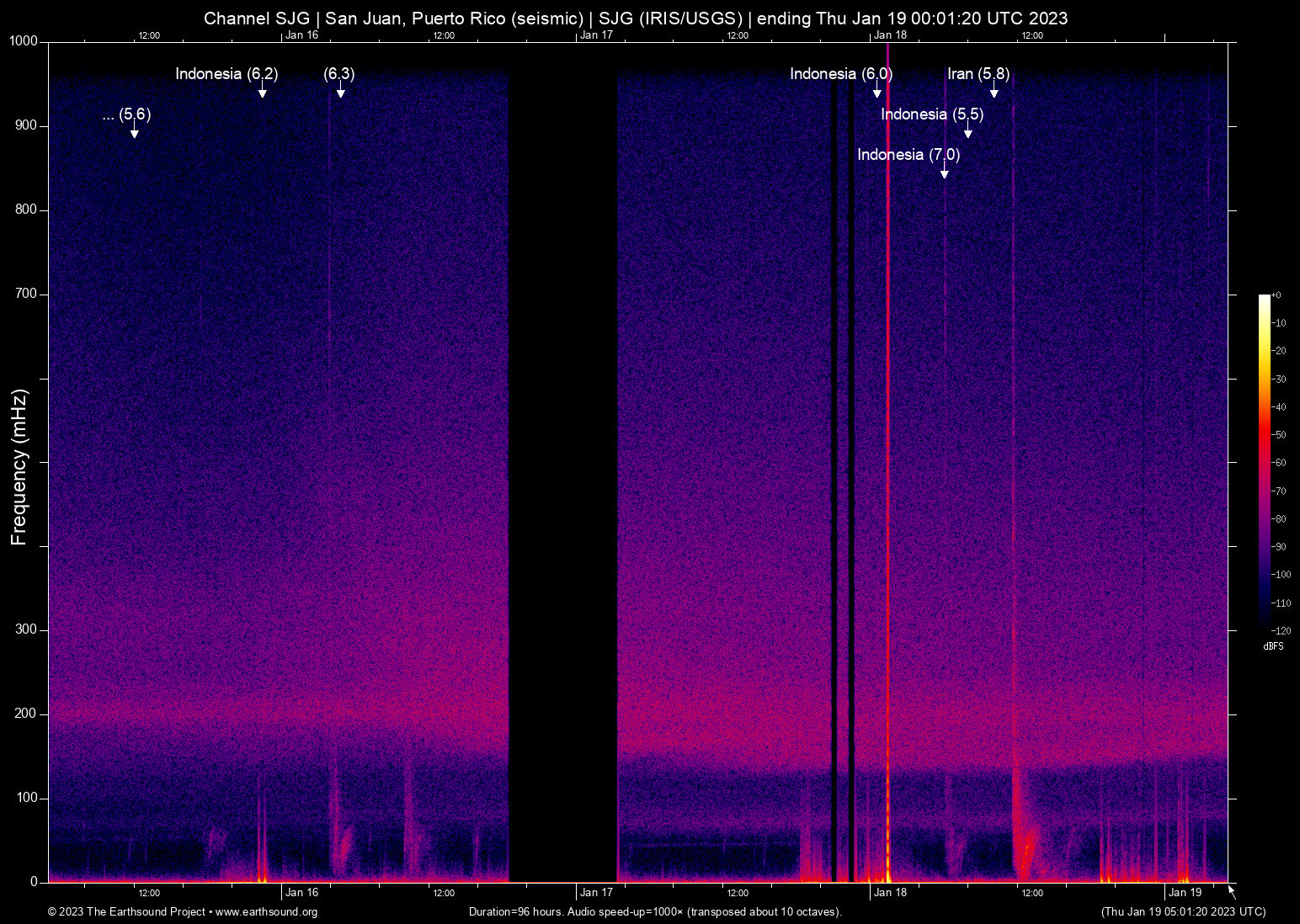Open the www.earthsound.org link in the footer
Screen dimensions: 1300x924
tap(266, 912)
